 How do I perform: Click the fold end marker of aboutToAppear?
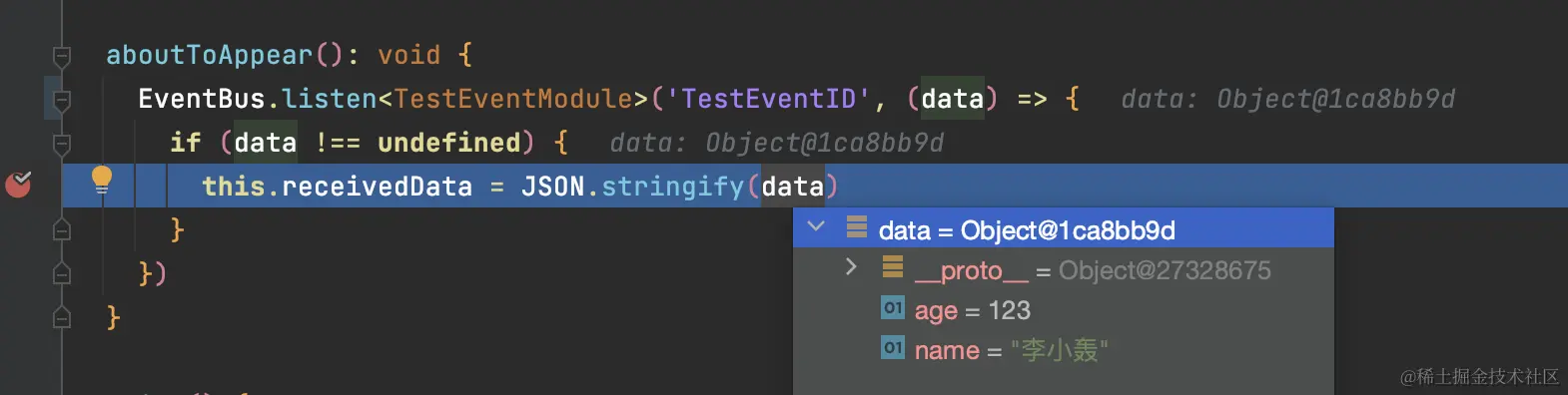click(62, 317)
